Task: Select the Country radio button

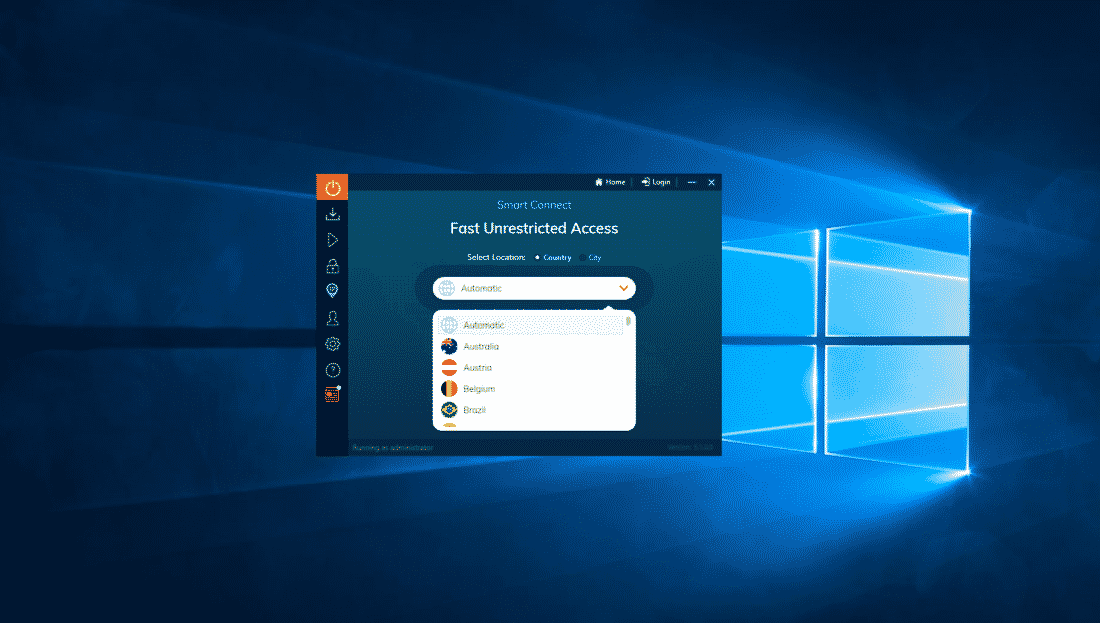Action: pos(537,257)
